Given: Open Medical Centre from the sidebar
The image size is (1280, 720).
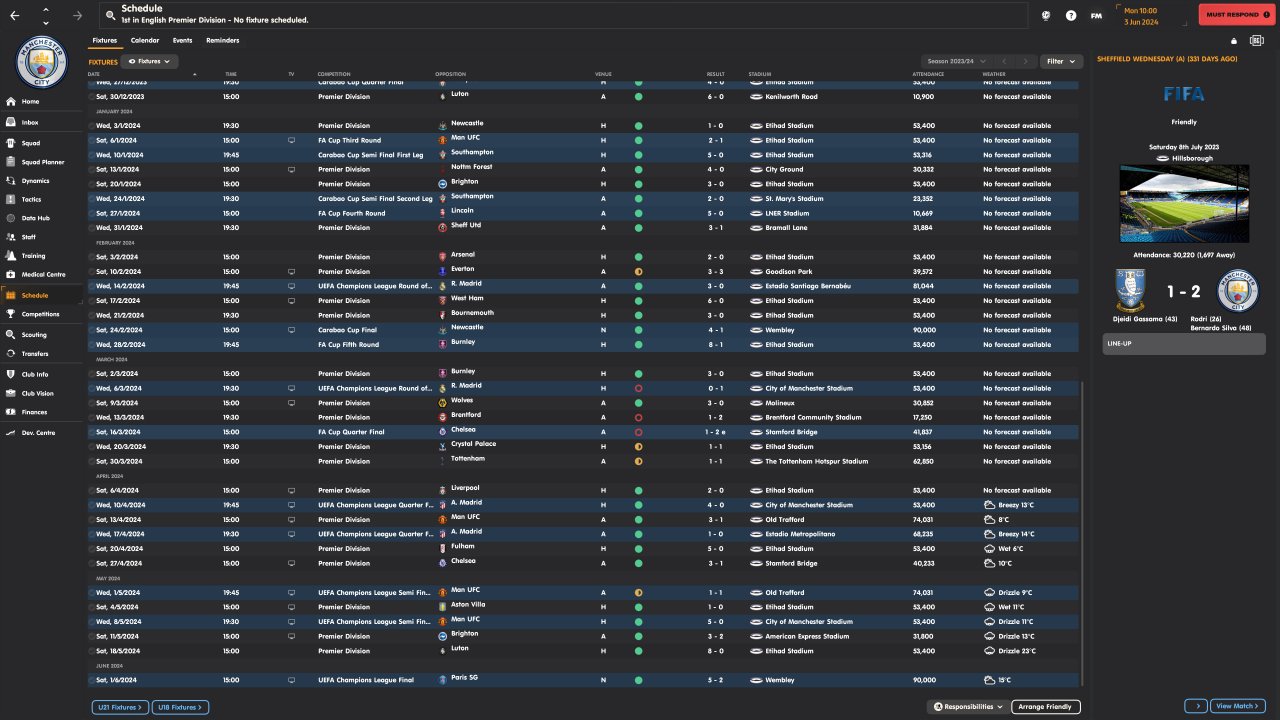Looking at the screenshot, I should pyautogui.click(x=43, y=275).
